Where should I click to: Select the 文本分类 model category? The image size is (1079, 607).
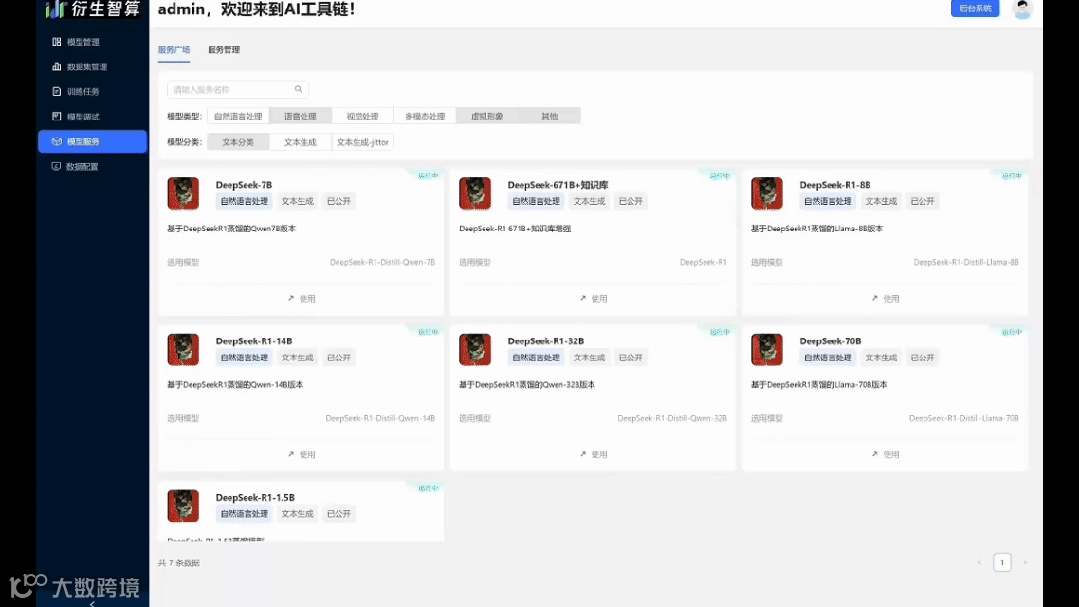coord(238,142)
